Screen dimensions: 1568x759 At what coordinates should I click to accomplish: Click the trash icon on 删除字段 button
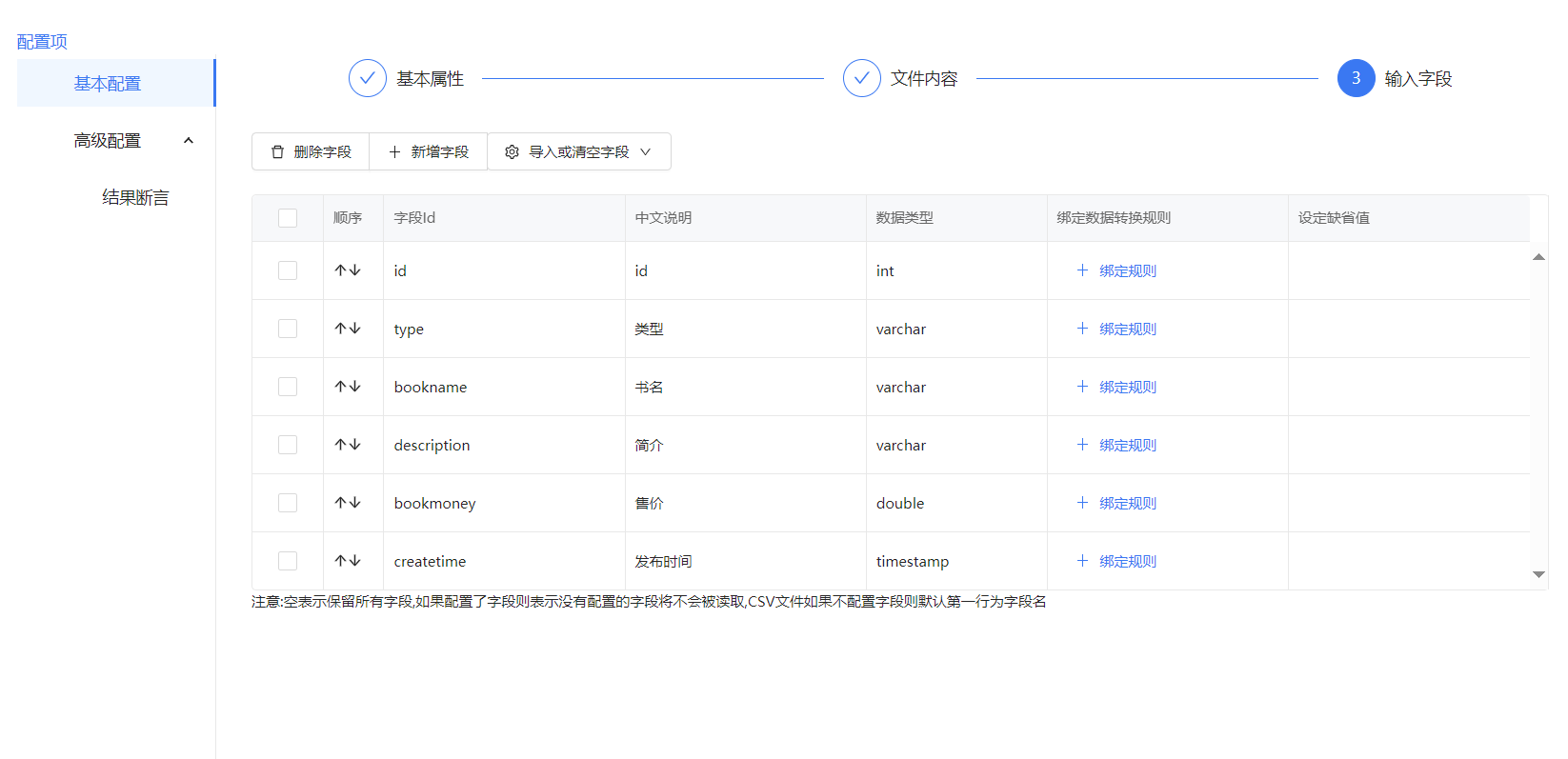tap(277, 151)
